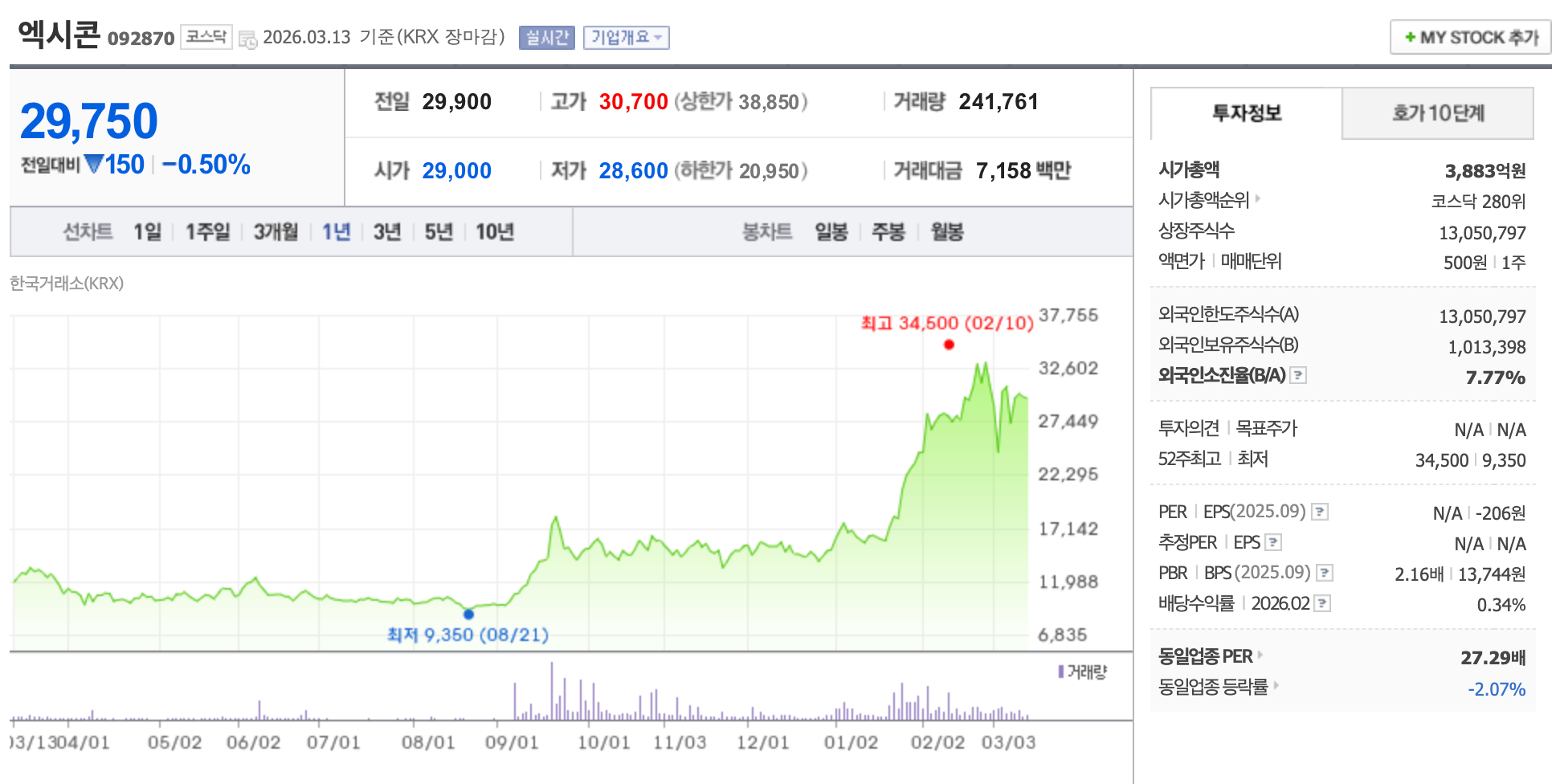This screenshot has height=784, width=1560.
Task: Click the 7.77% foreign ownership value
Action: point(1496,378)
